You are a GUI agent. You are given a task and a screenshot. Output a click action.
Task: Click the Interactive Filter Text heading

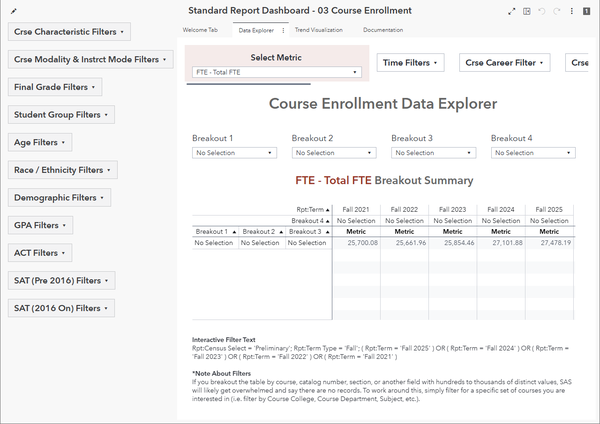tap(223, 340)
